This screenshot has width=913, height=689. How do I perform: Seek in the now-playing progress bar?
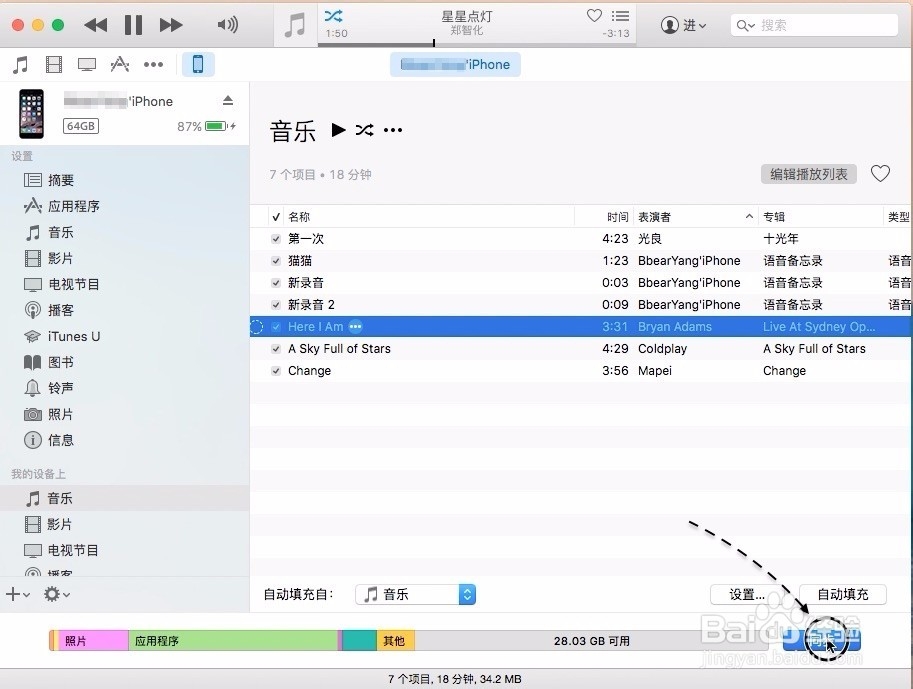click(x=477, y=43)
